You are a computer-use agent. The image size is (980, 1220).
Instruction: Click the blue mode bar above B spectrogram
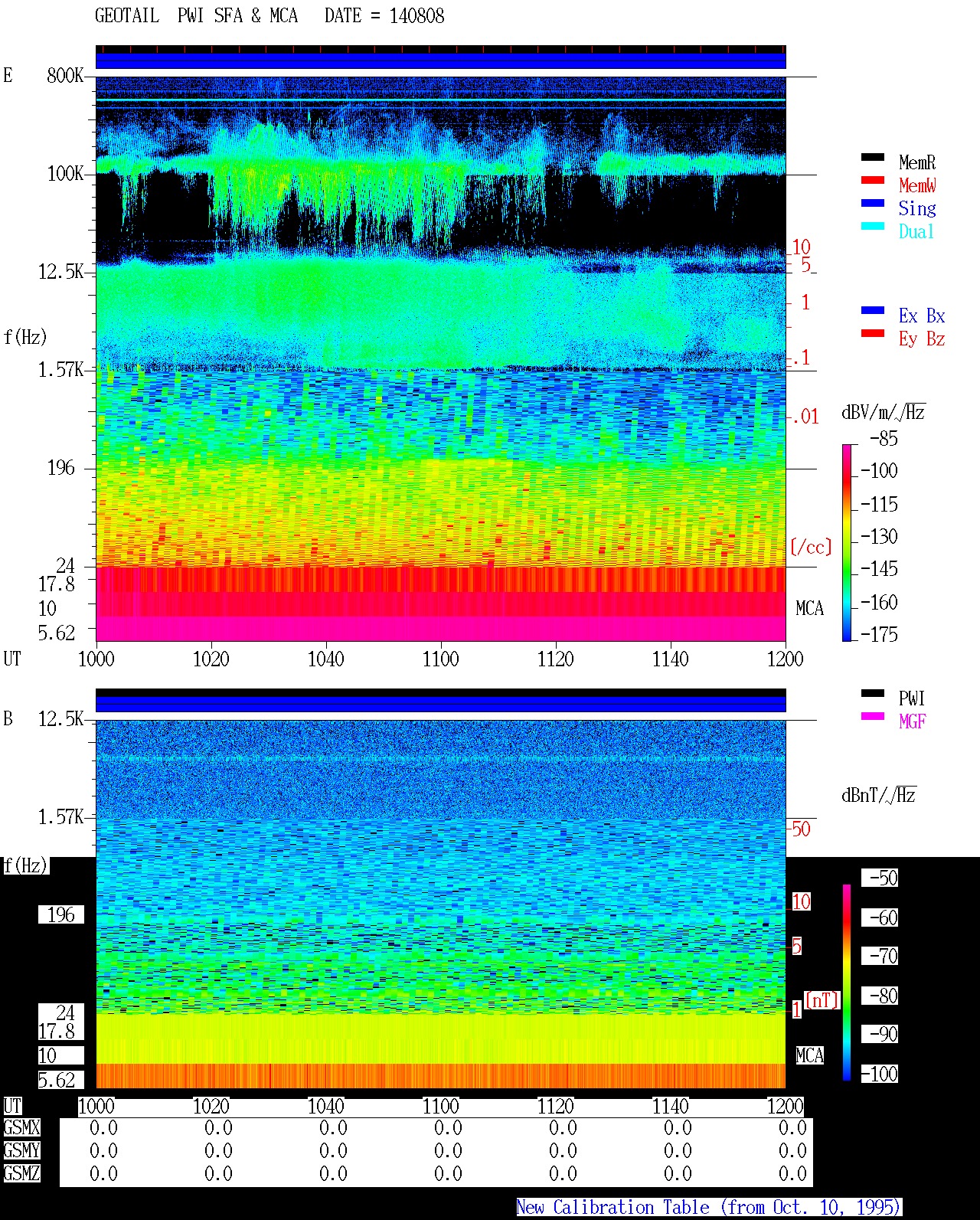(441, 703)
